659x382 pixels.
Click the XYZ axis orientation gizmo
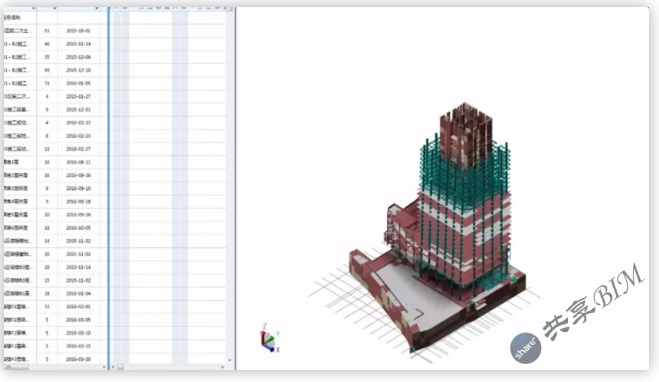(269, 338)
